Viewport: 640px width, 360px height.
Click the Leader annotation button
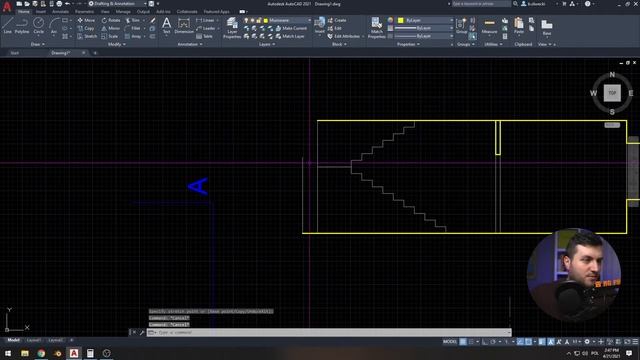click(206, 28)
